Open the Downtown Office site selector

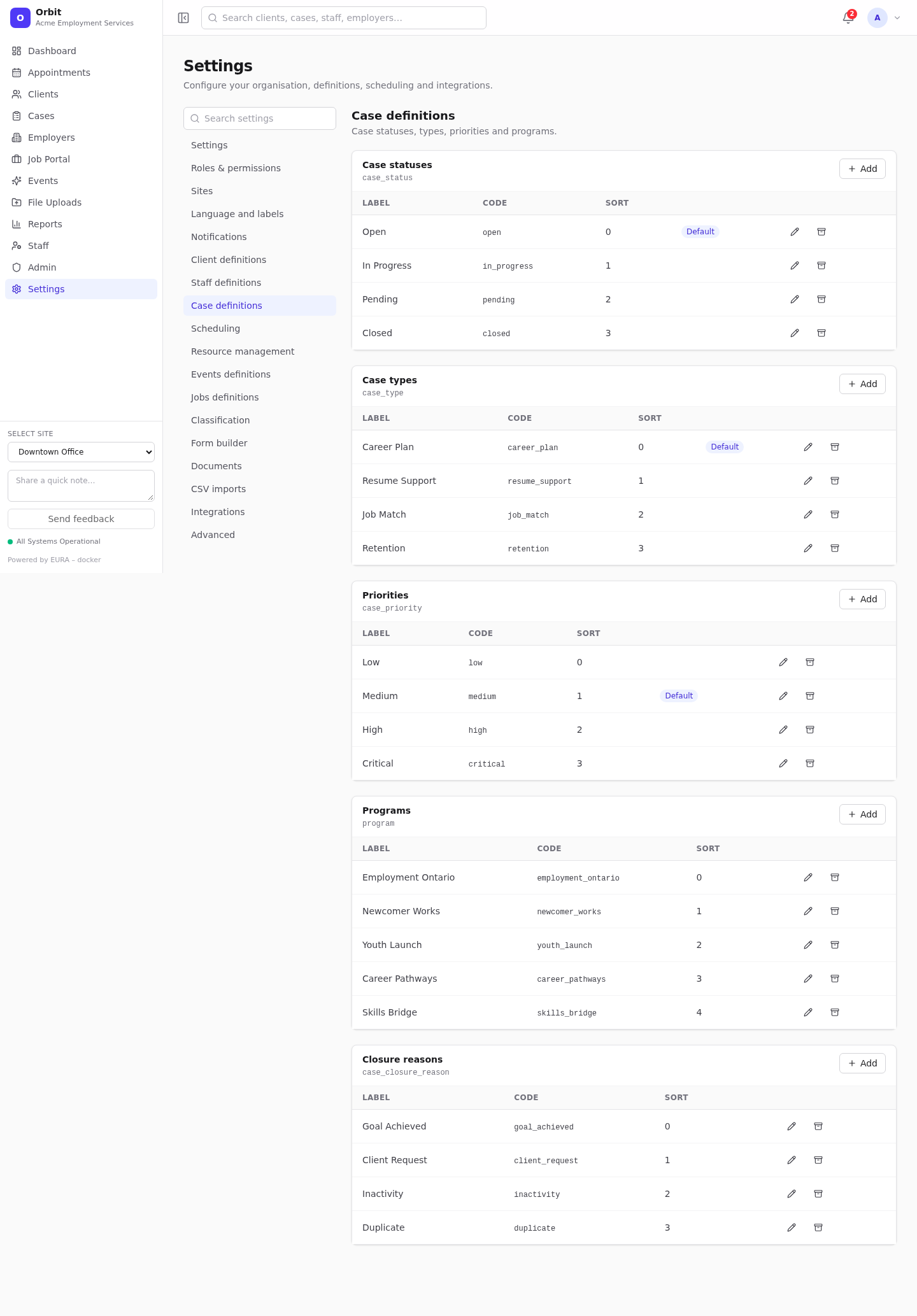point(81,452)
